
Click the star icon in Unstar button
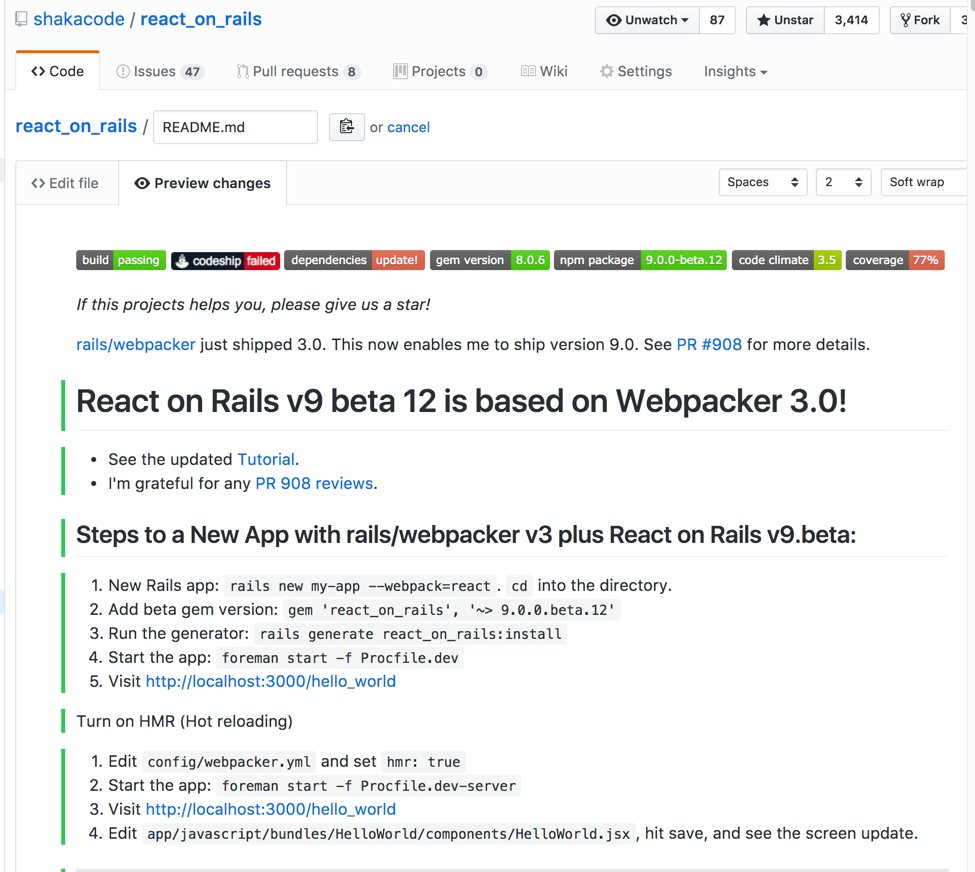764,20
